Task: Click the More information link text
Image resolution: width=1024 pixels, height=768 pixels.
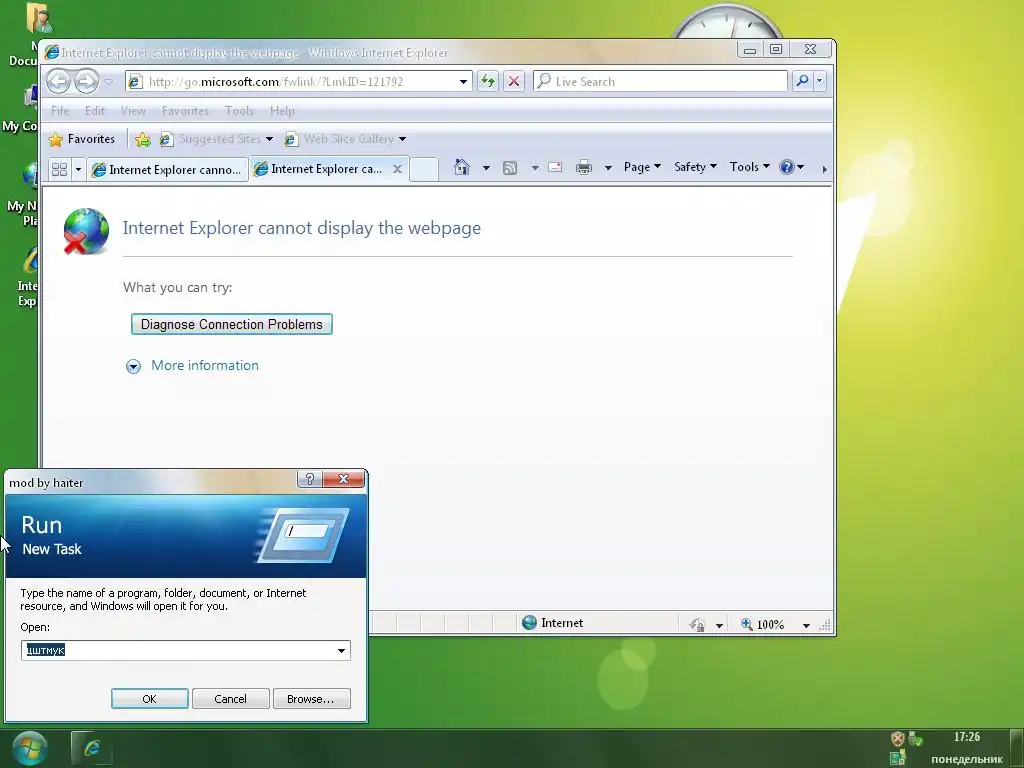Action: pos(205,366)
